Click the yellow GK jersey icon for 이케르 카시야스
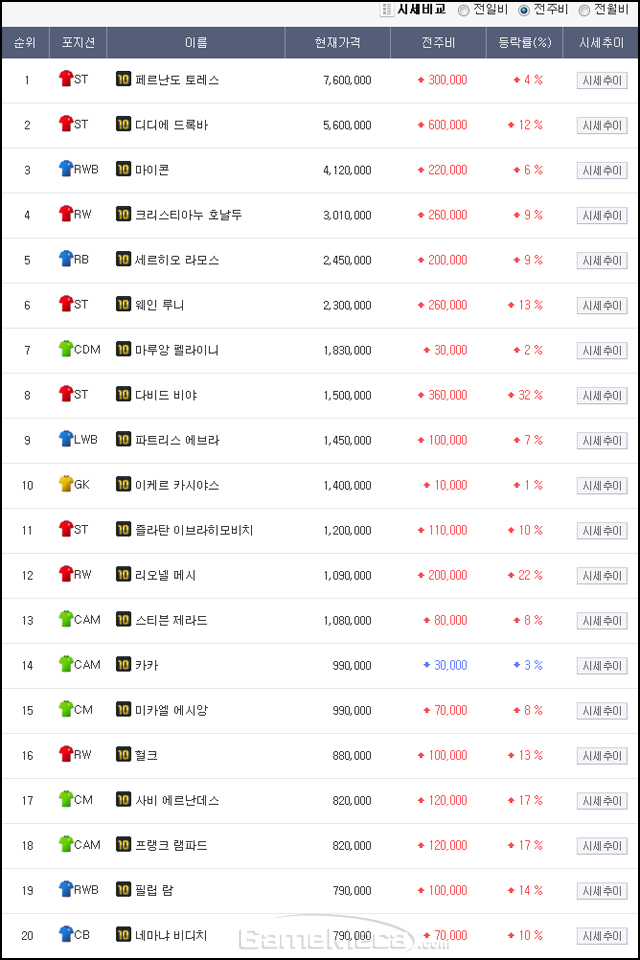The image size is (640, 960). tap(66, 484)
